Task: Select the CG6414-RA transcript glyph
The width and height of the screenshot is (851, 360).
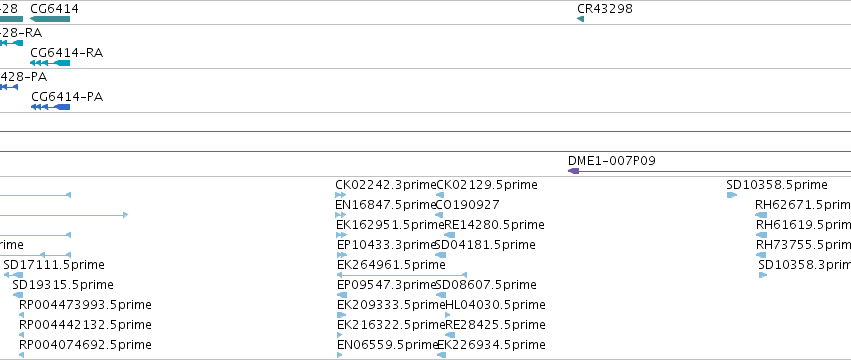Action: [50, 63]
